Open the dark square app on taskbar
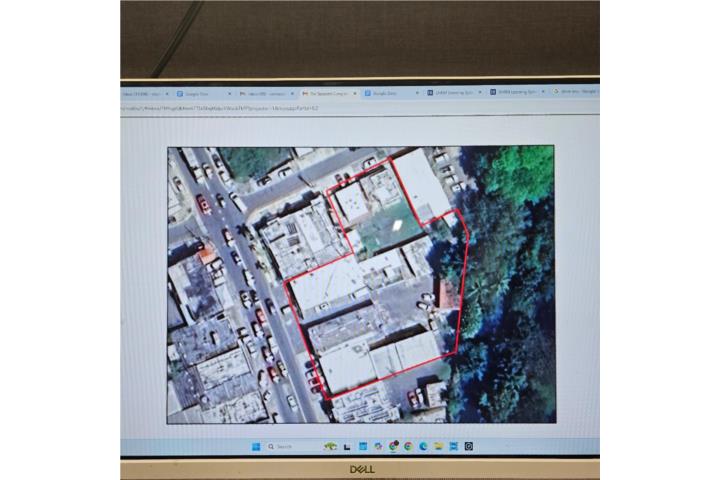The image size is (720, 480). click(x=469, y=446)
